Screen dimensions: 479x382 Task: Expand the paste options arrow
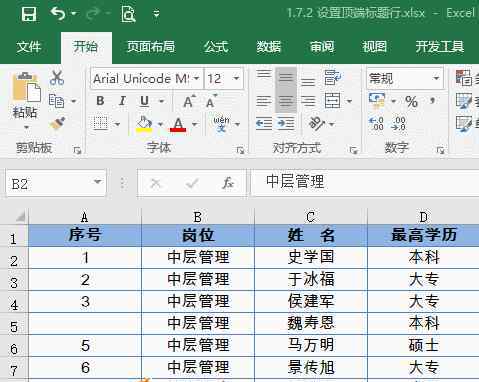coord(26,127)
